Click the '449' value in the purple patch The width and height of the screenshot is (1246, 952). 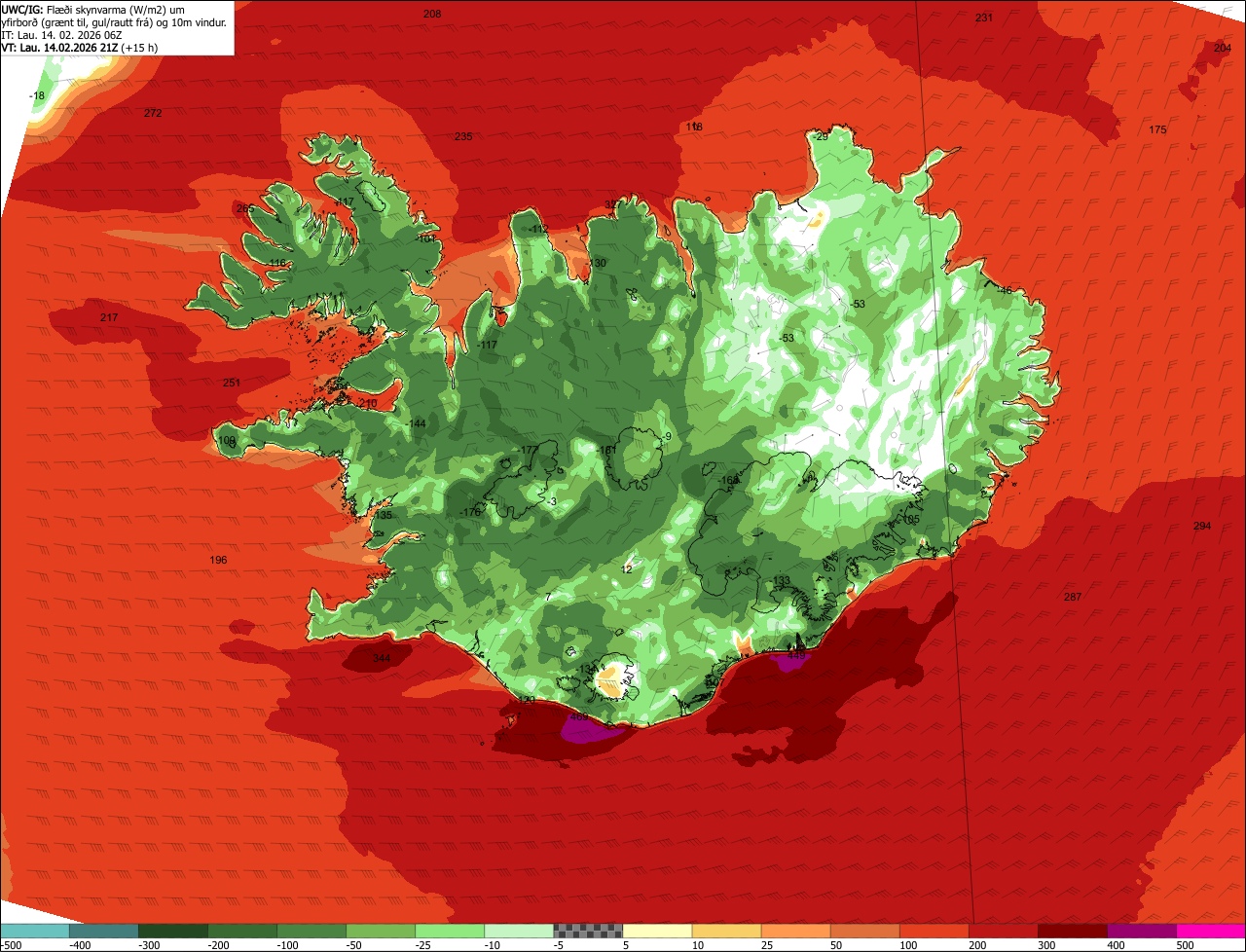point(797,655)
